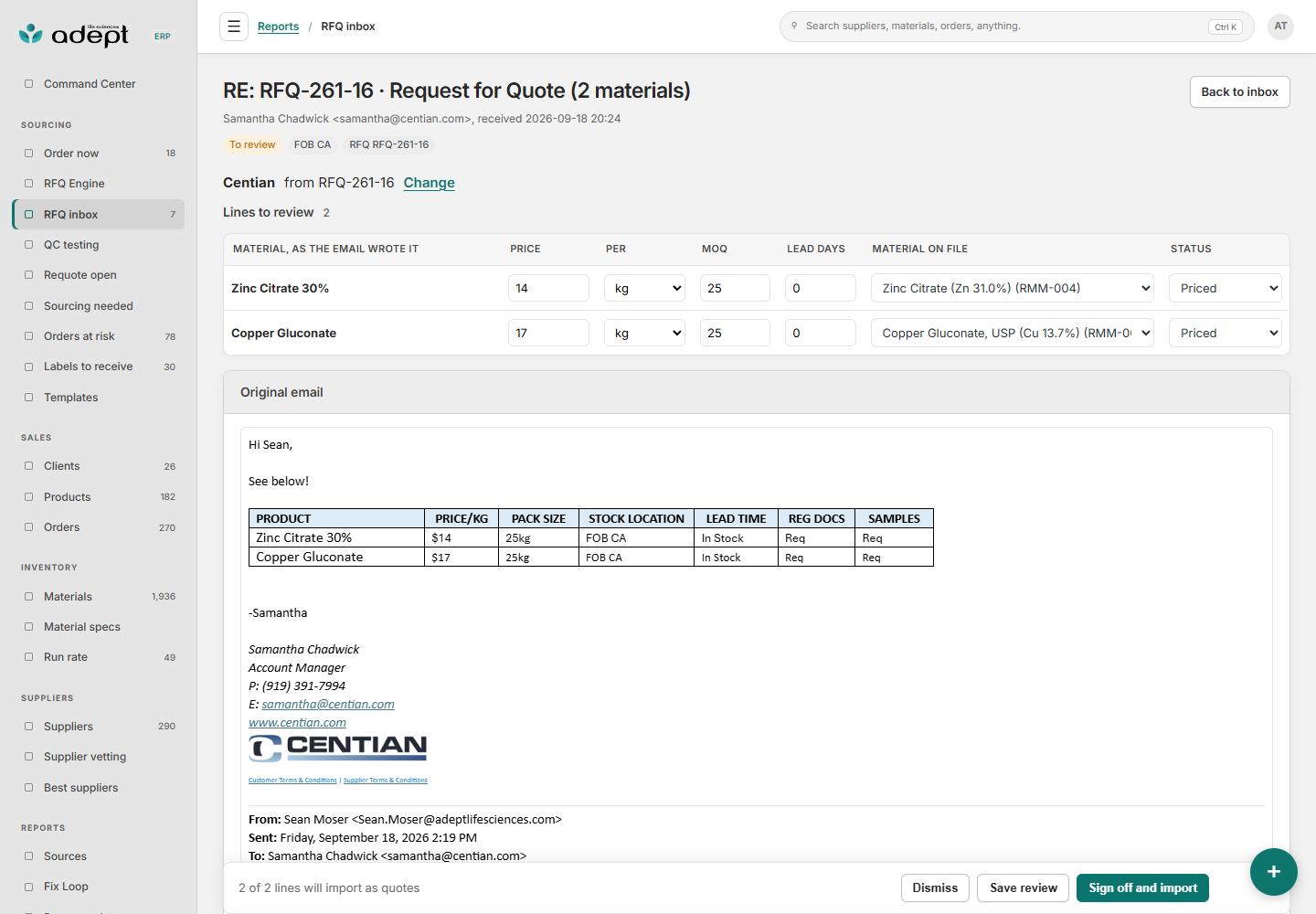Click the floating green plus button
Screen dimensions: 1316x914
coord(1273,872)
